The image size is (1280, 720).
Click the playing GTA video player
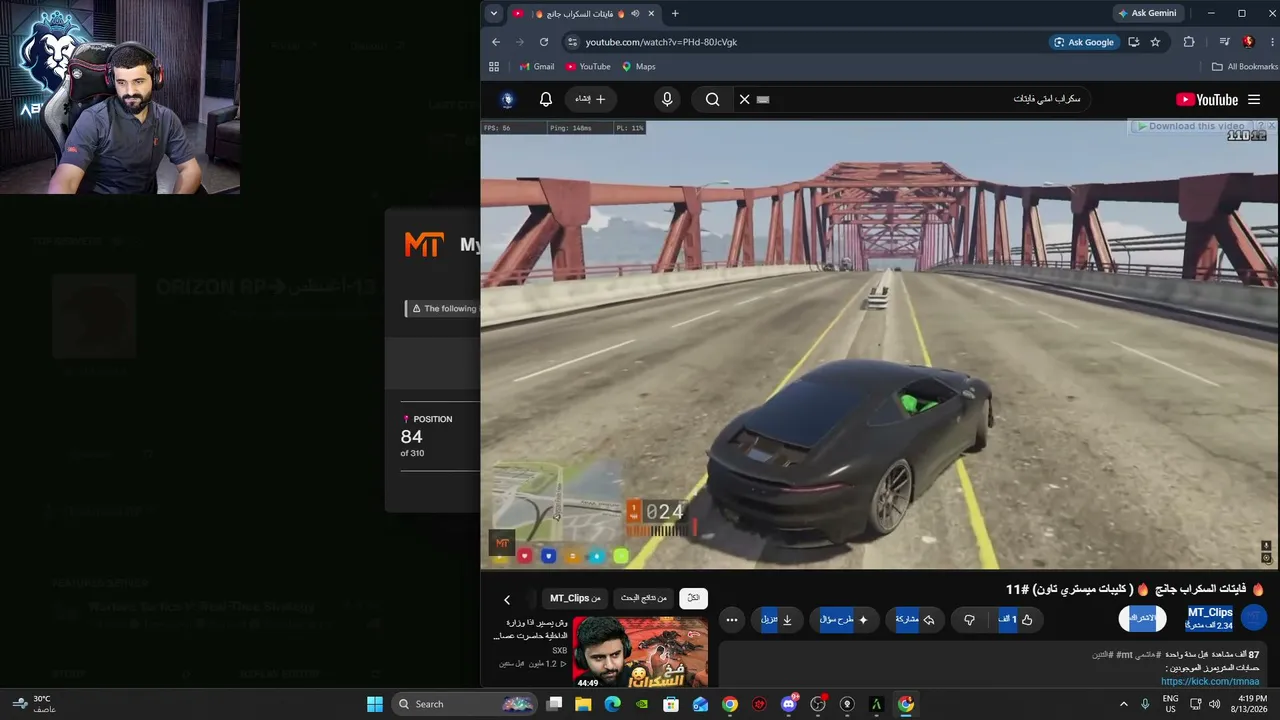[879, 345]
